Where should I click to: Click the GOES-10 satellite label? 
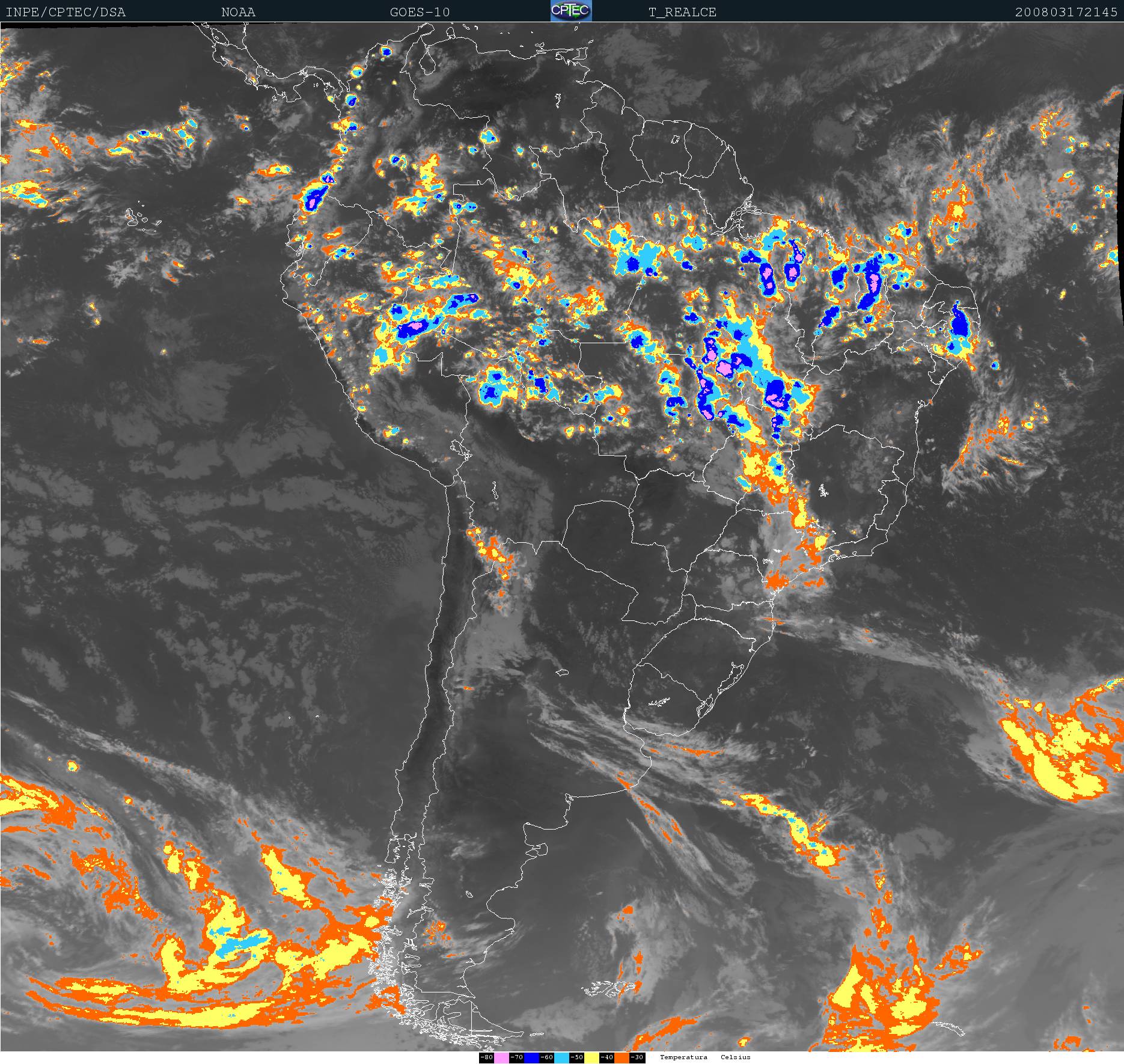click(420, 12)
